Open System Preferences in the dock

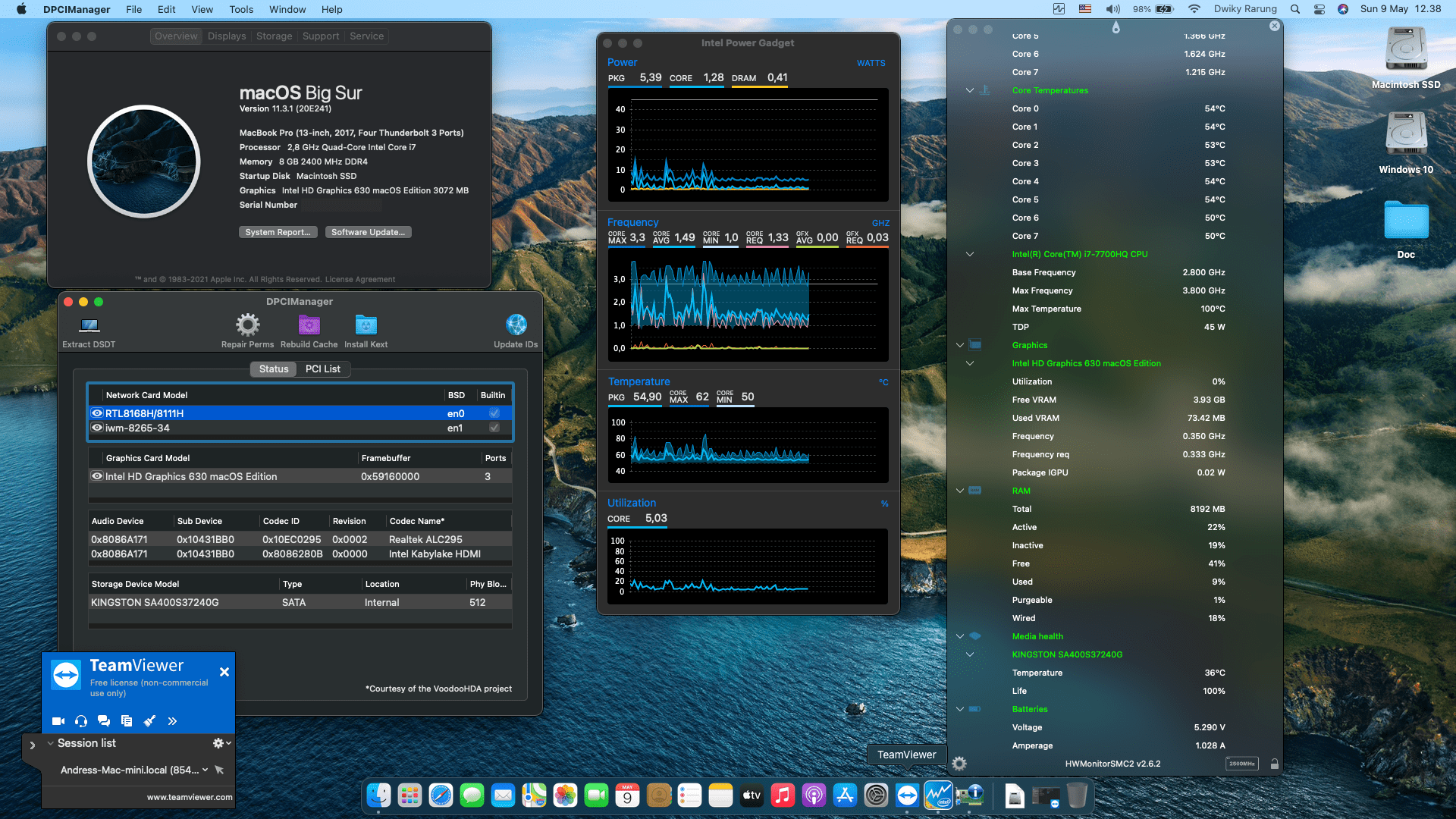[x=876, y=795]
